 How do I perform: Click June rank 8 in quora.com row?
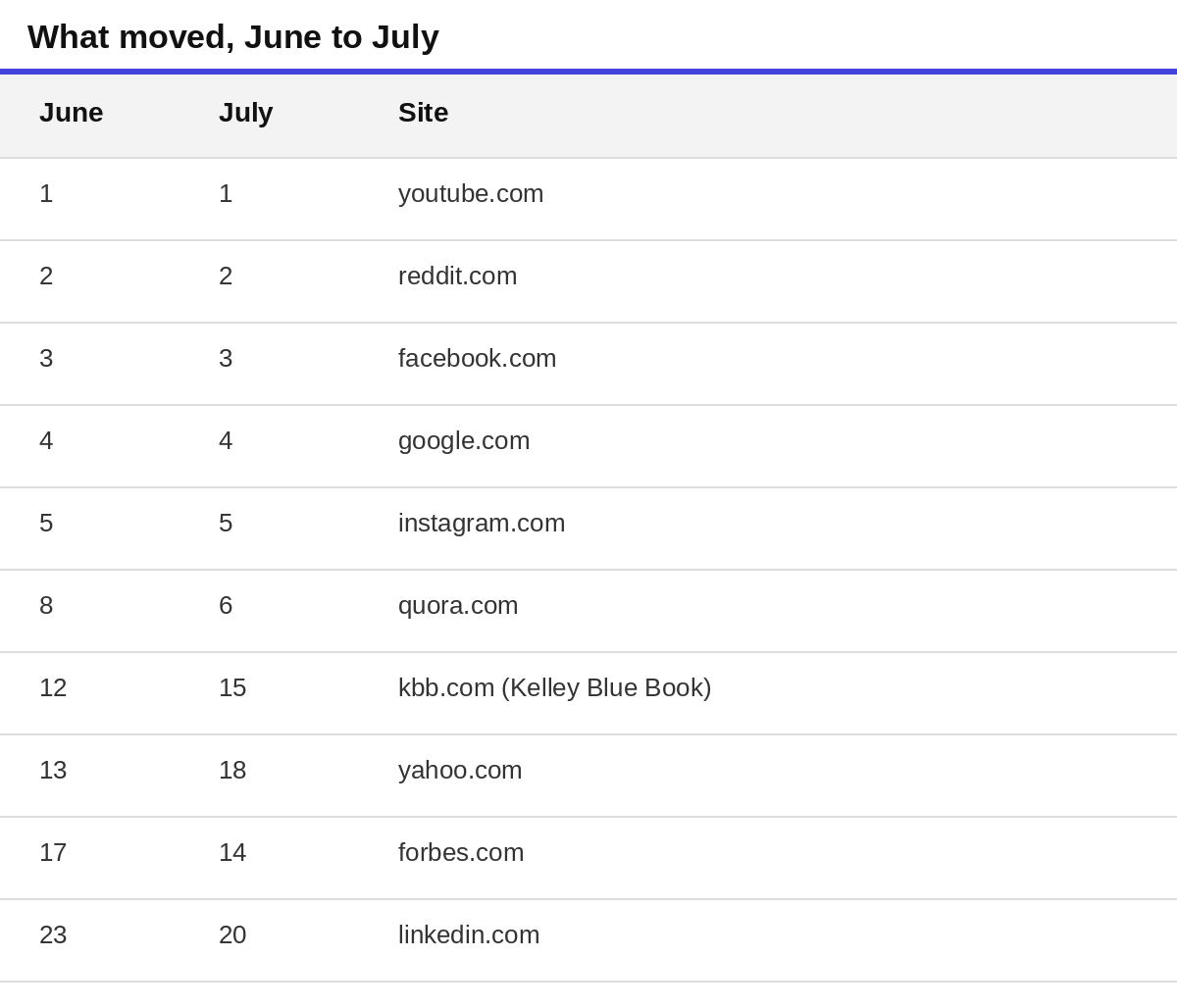coord(46,606)
